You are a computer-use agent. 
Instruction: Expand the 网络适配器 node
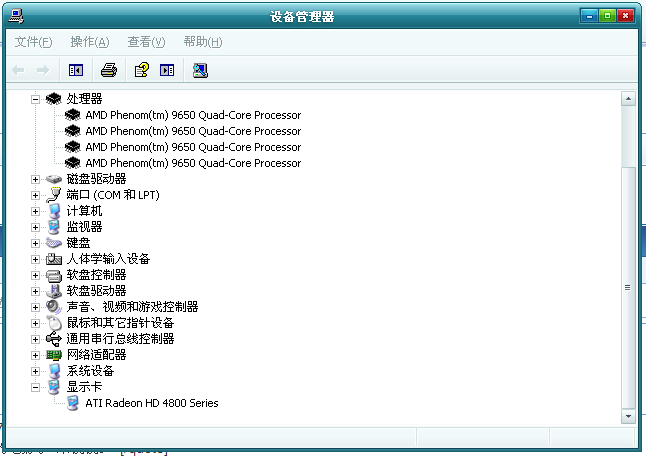pyautogui.click(x=35, y=355)
